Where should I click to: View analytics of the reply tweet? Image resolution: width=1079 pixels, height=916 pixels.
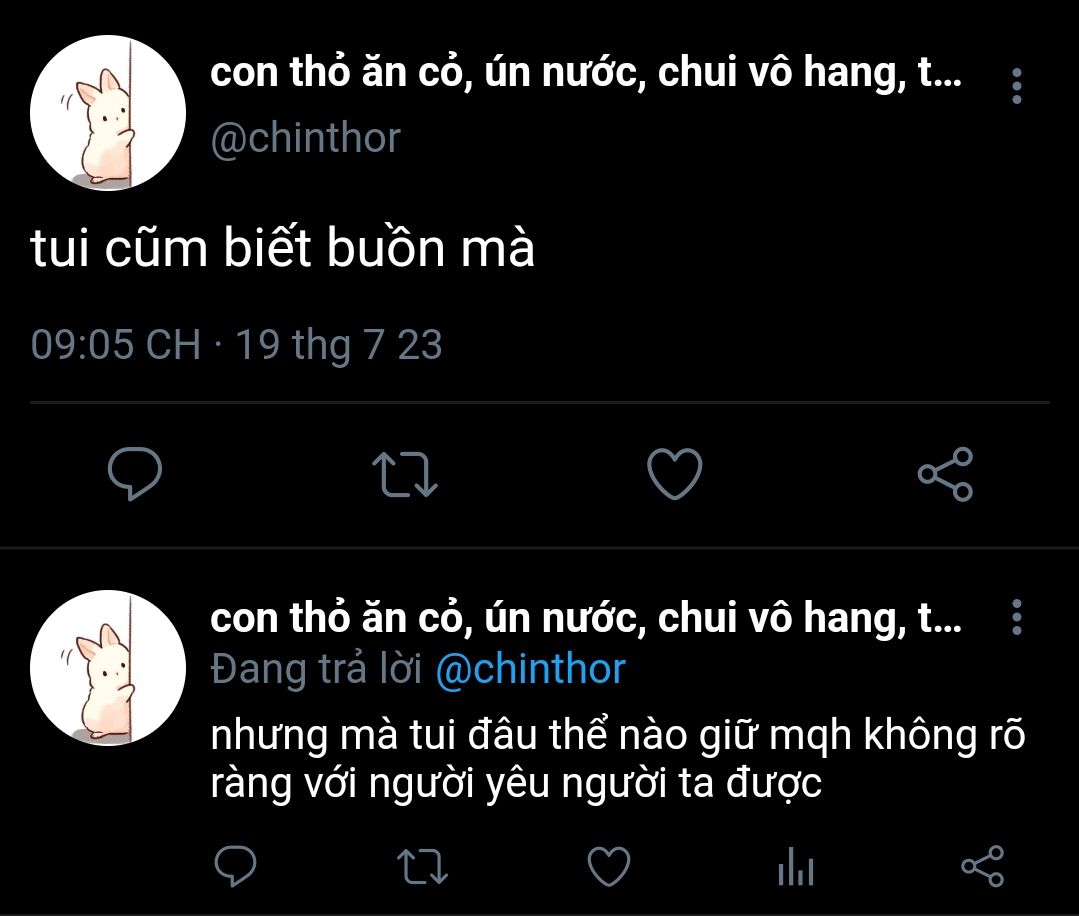tap(796, 866)
